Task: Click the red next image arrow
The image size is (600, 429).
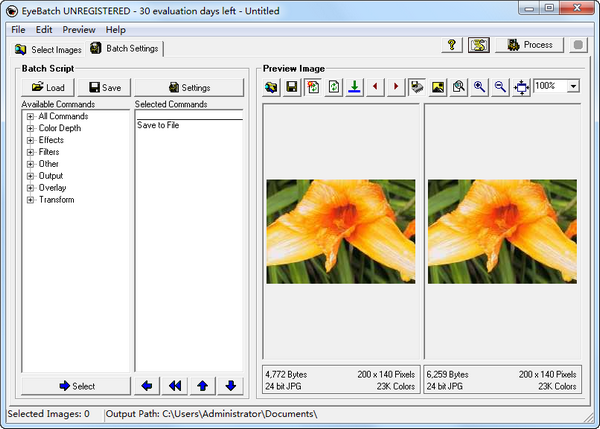Action: click(396, 87)
